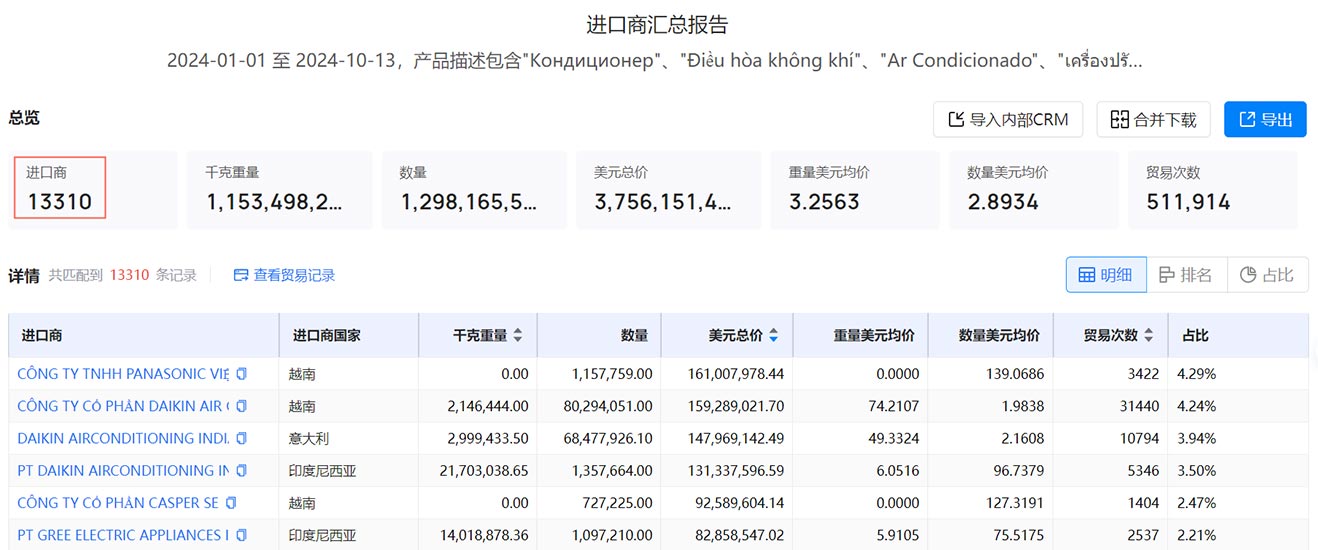Click the 进口商汇总报告 title
Screen dimensions: 1318x550
tap(657, 24)
